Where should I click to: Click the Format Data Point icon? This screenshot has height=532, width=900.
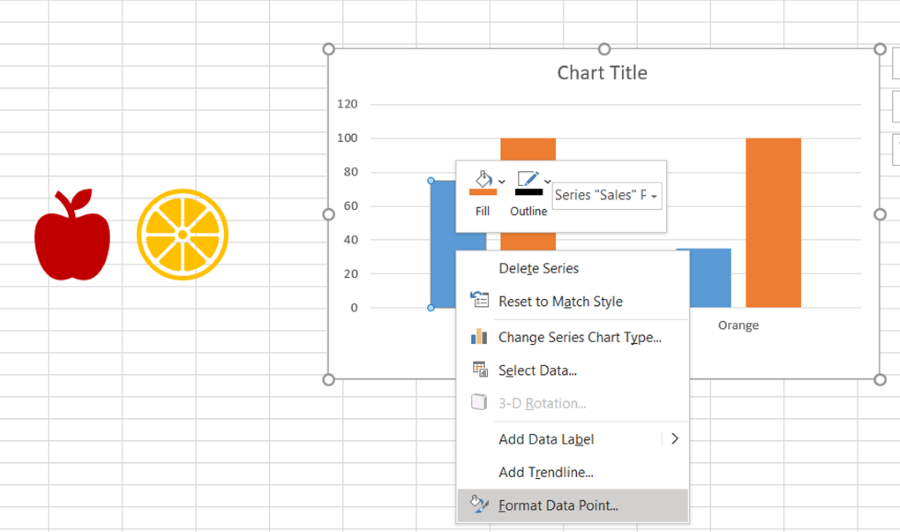pos(479,504)
